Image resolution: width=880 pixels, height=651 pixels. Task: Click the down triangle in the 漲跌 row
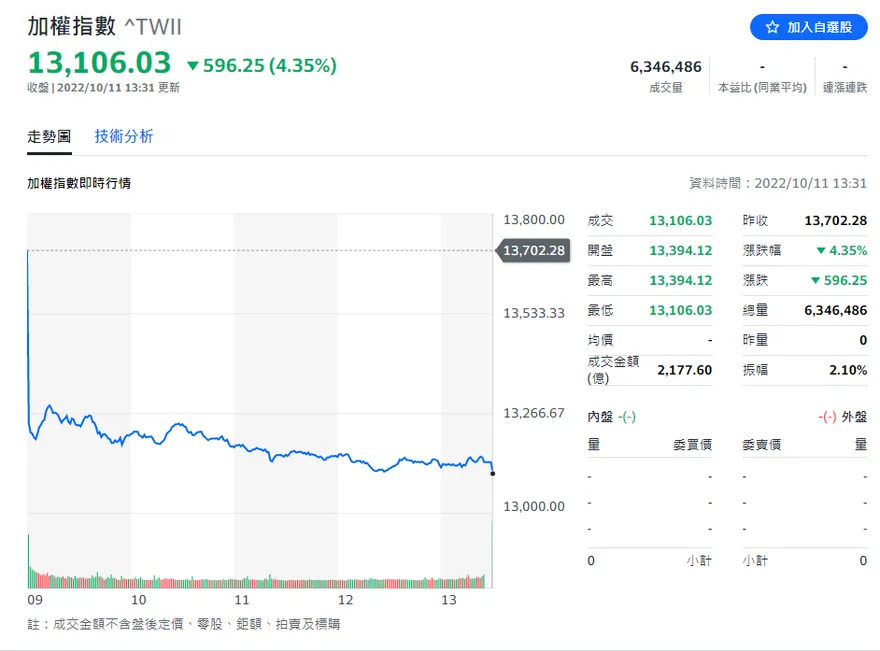pyautogui.click(x=815, y=280)
